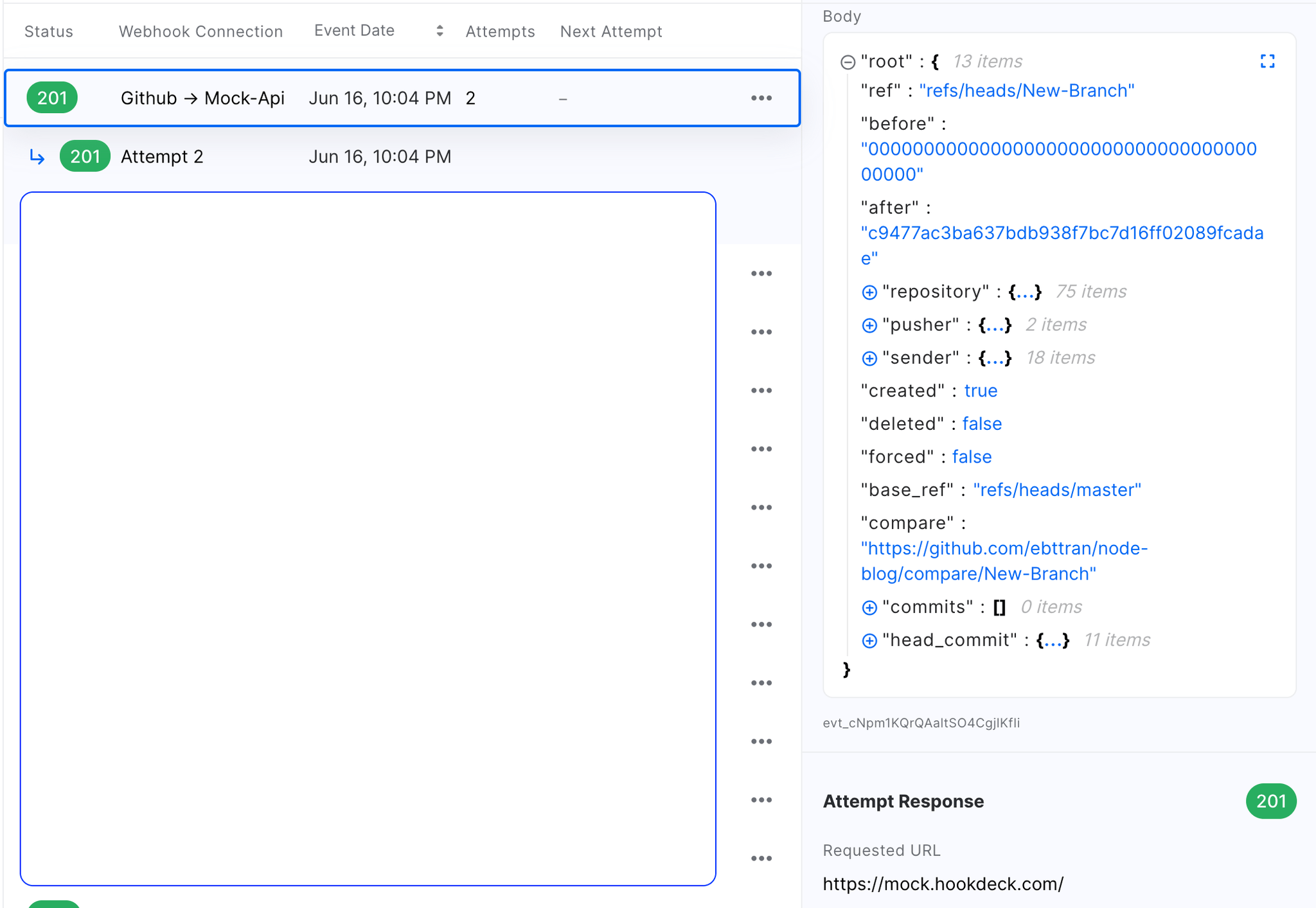
Task: Select the event ID evt_cNpm1KQrQAaltSO4CgjlKfli
Action: (x=921, y=723)
